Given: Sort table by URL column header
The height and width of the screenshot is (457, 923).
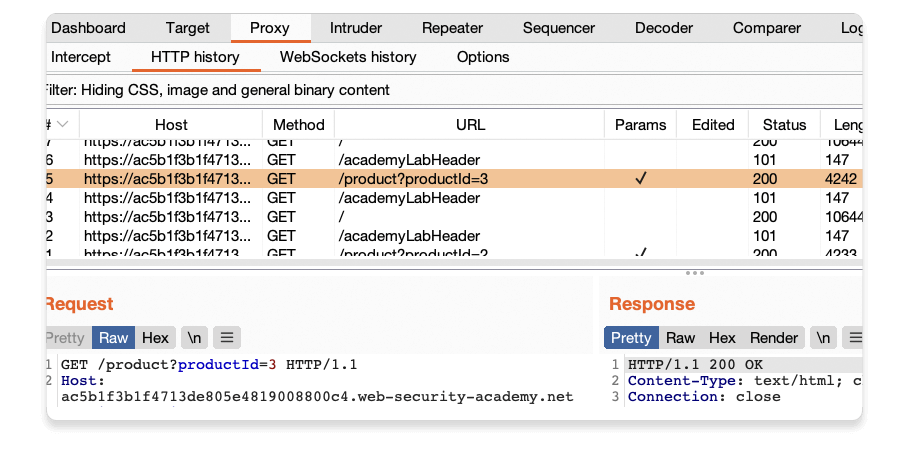Looking at the screenshot, I should point(470,125).
